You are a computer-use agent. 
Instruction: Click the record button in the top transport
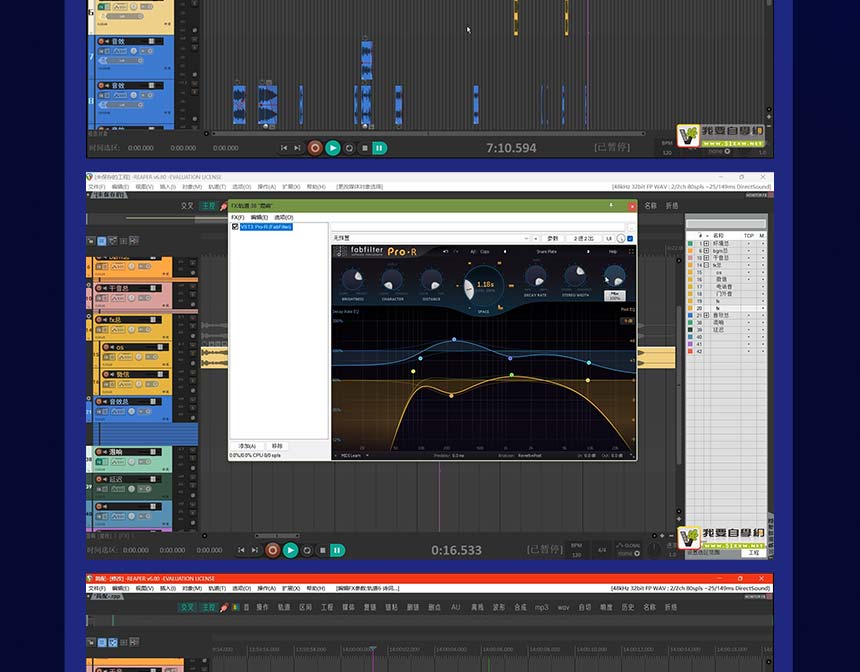tap(315, 148)
